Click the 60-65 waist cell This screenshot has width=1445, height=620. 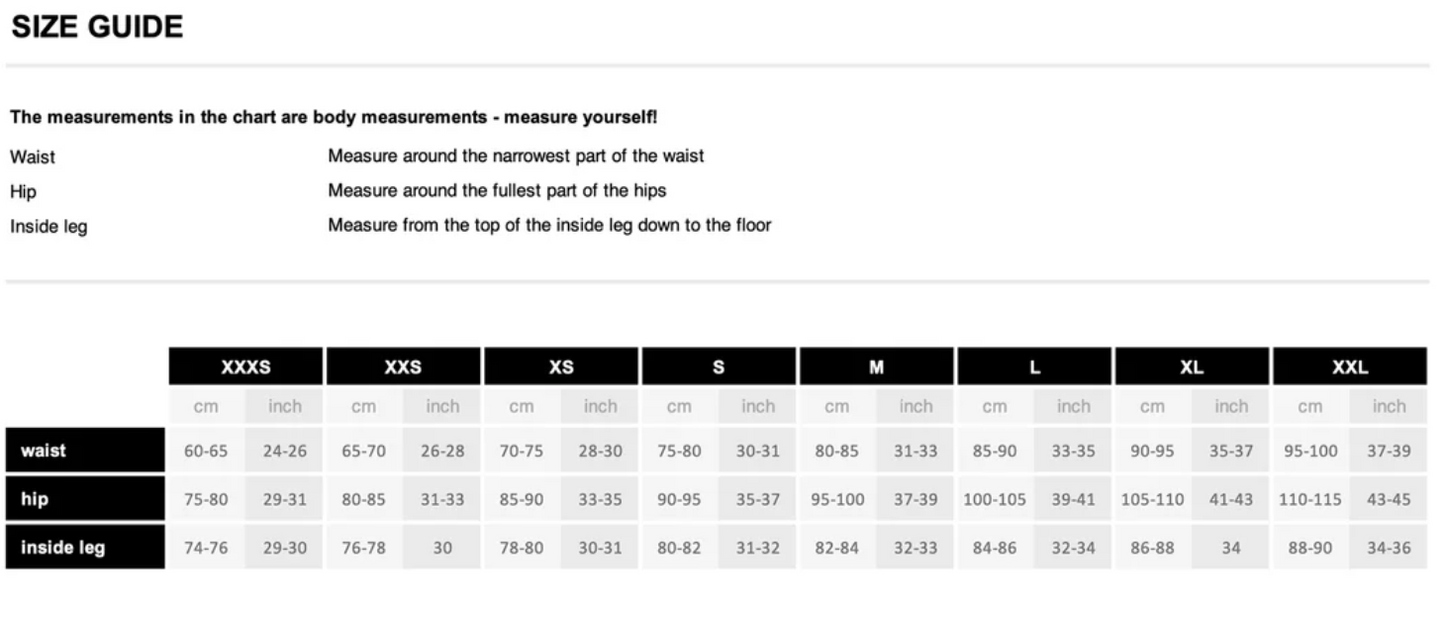[x=206, y=451]
